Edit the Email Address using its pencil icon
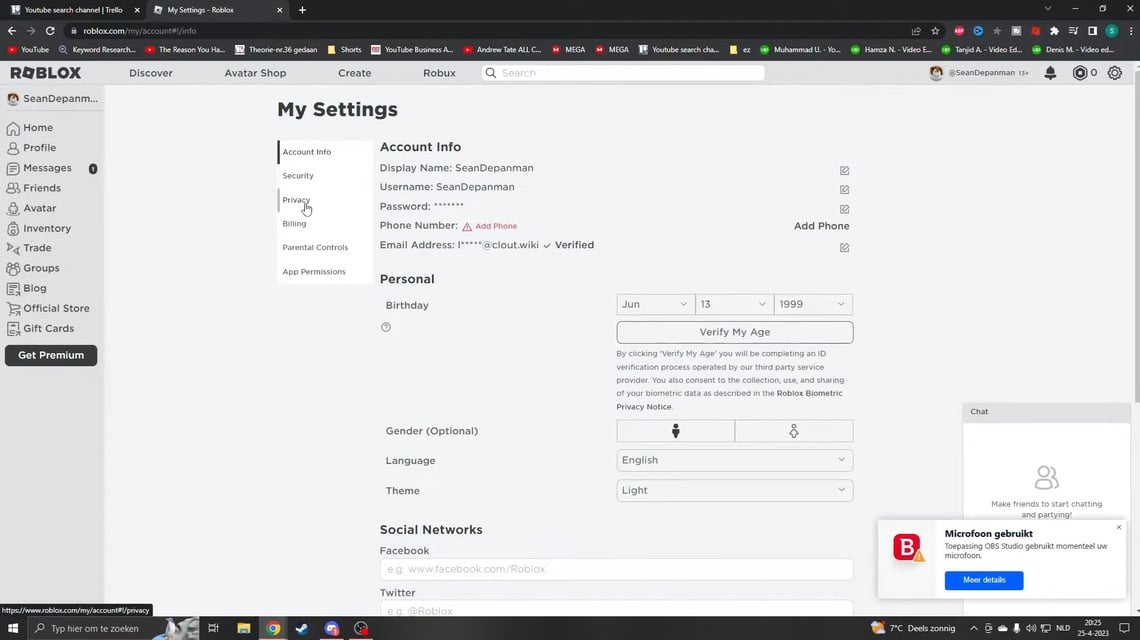The image size is (1140, 640). 844,247
